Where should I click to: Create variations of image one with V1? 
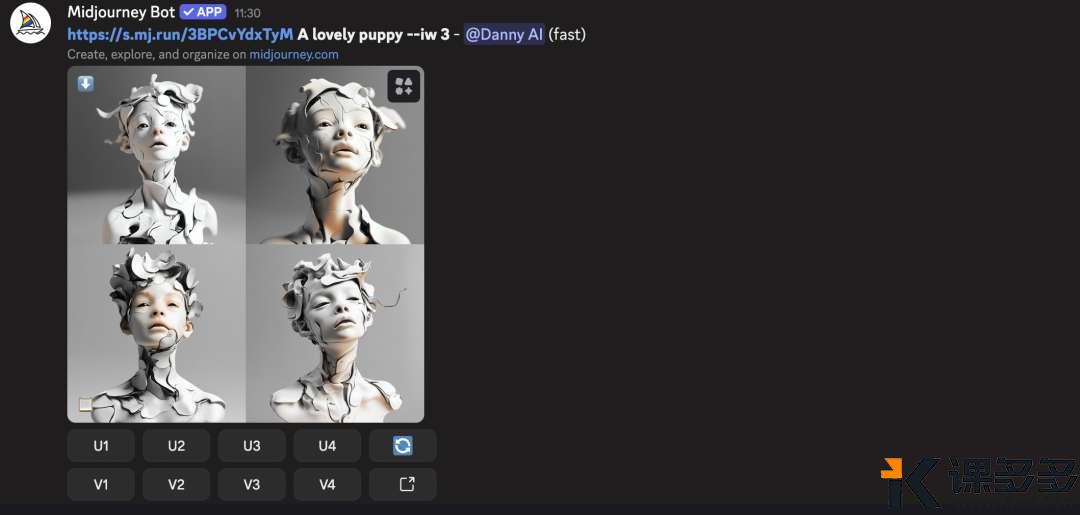[101, 485]
